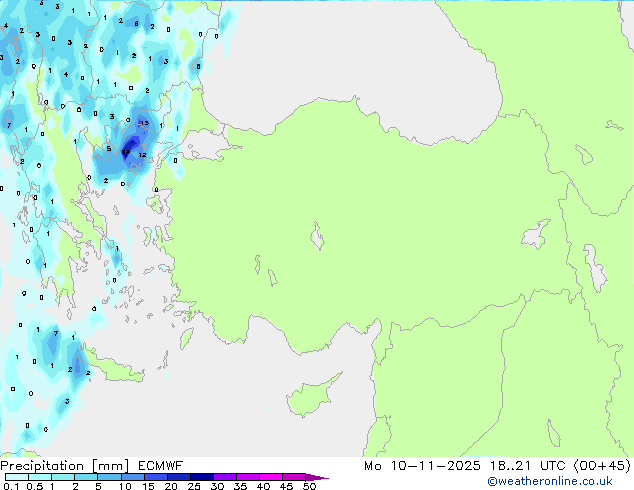Screen dimensions: 634x490
Task: Click the legend label '35'
Action: pos(240,486)
